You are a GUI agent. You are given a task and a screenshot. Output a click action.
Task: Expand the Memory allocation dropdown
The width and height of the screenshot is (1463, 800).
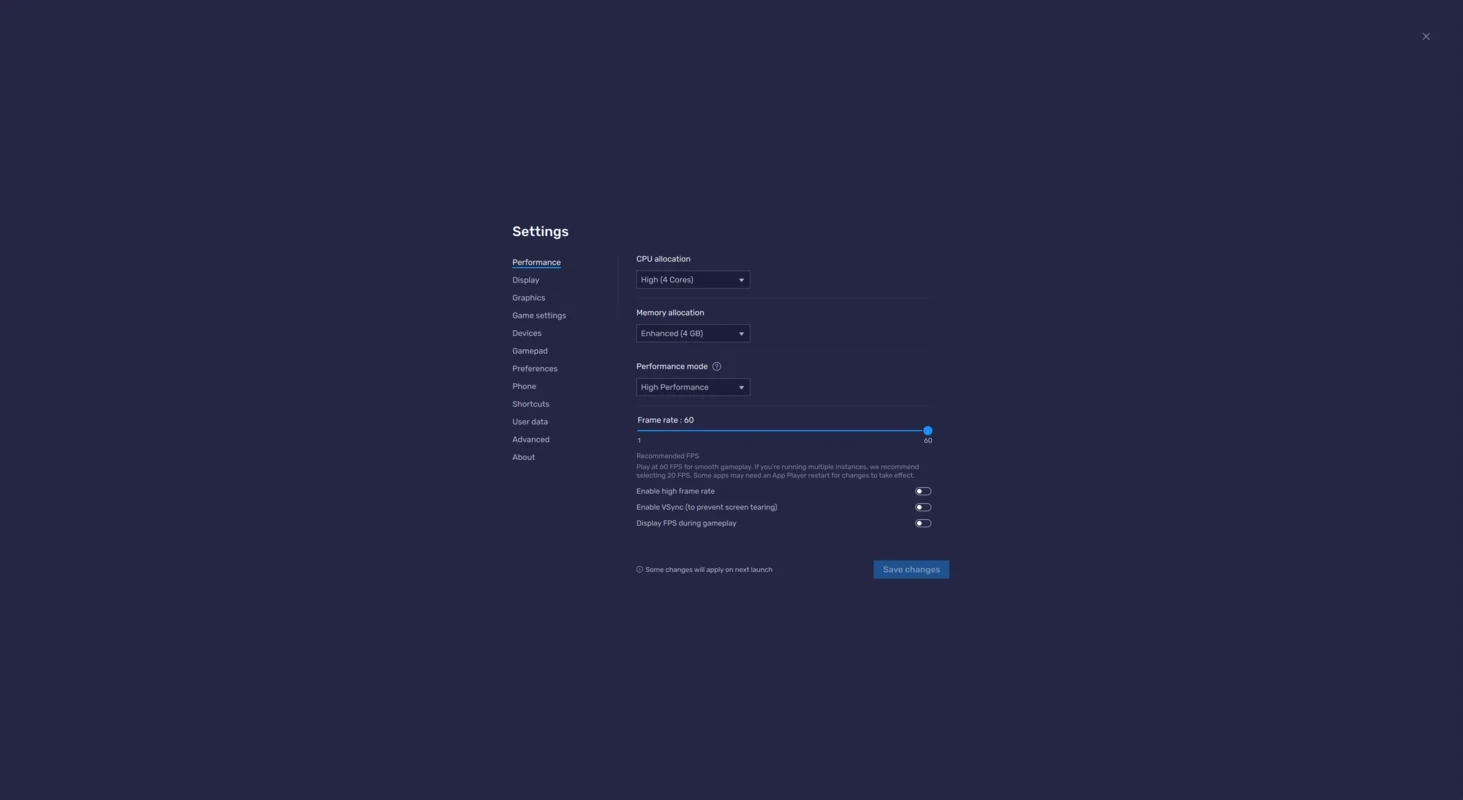(x=693, y=334)
